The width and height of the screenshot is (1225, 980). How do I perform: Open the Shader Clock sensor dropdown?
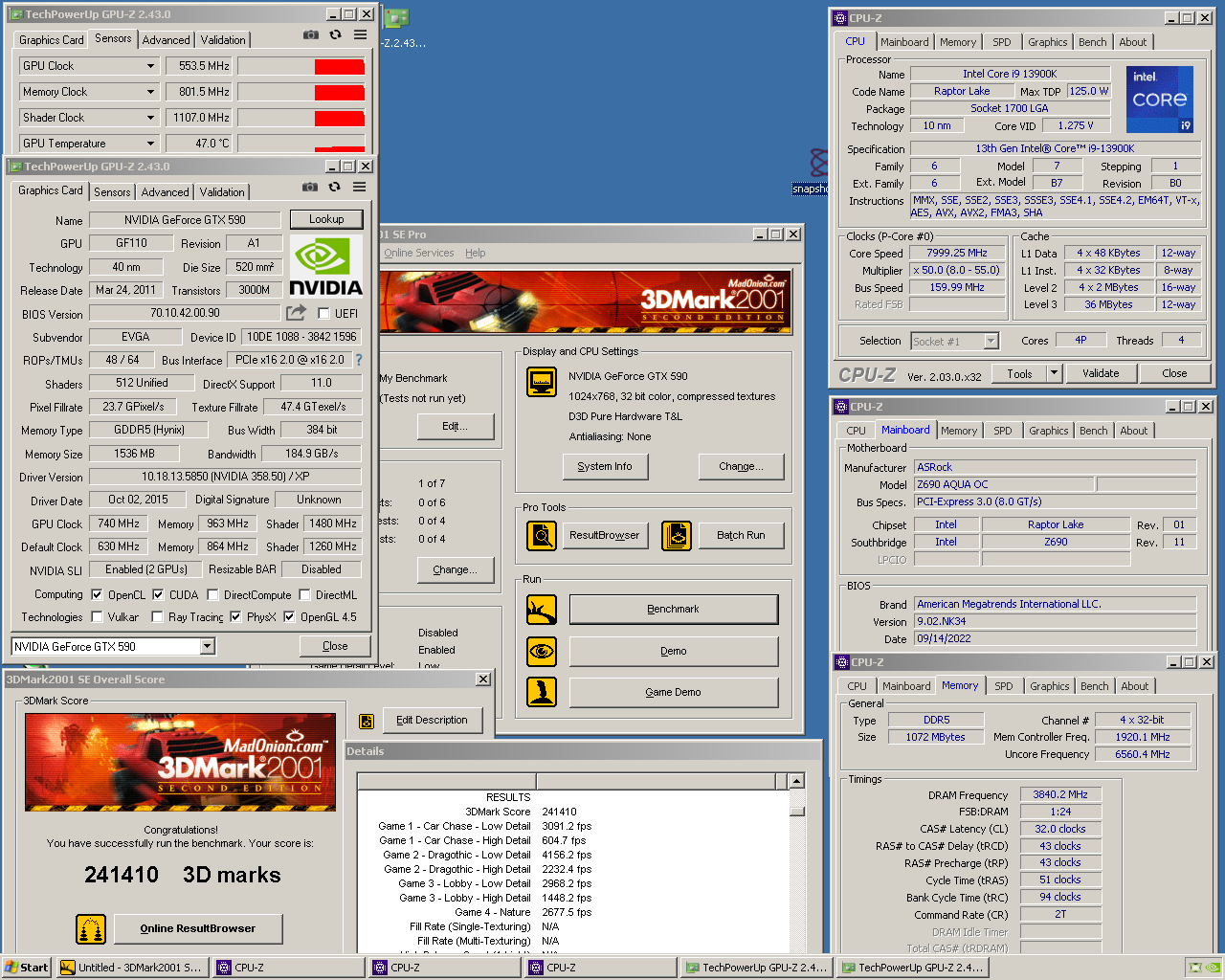click(150, 118)
